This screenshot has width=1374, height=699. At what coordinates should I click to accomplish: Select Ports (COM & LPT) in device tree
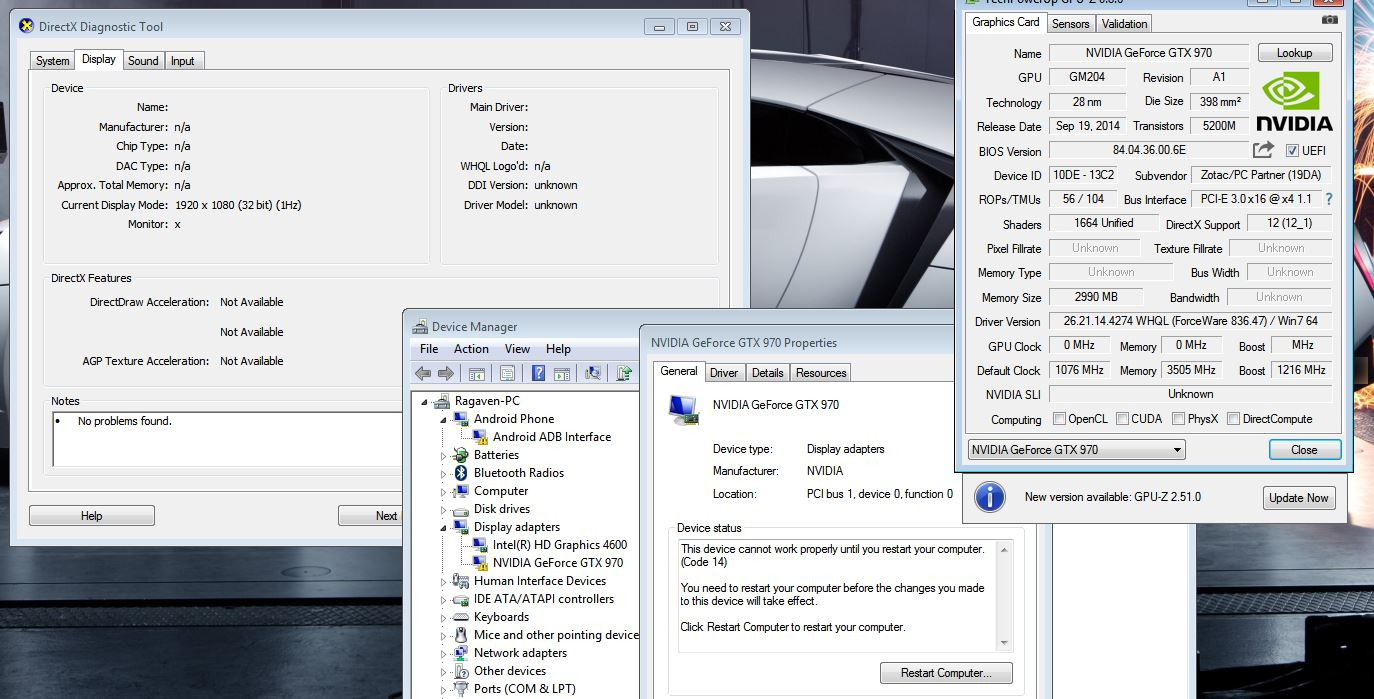pos(525,689)
